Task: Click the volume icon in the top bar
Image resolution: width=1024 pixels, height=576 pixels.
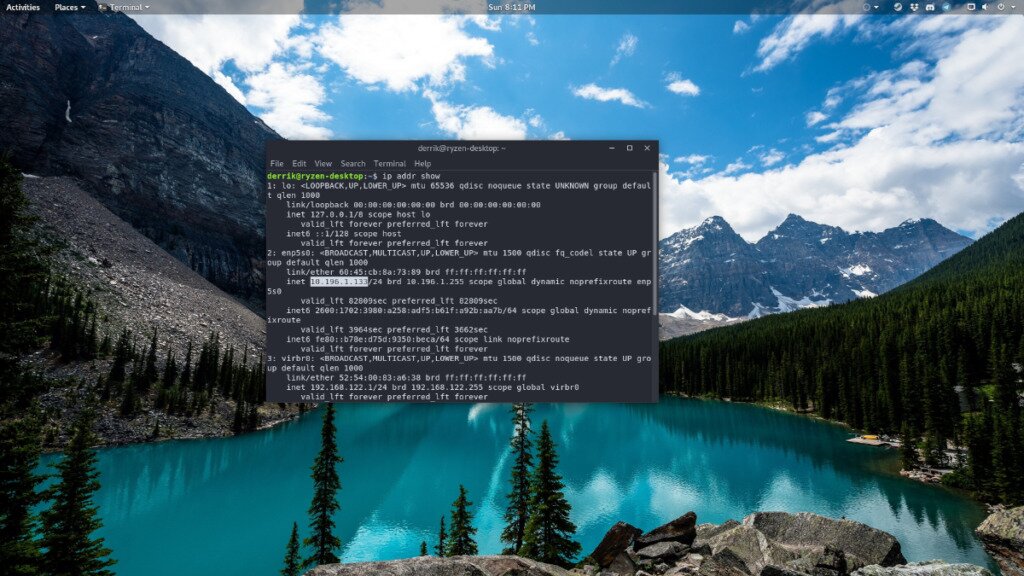Action: tap(985, 7)
